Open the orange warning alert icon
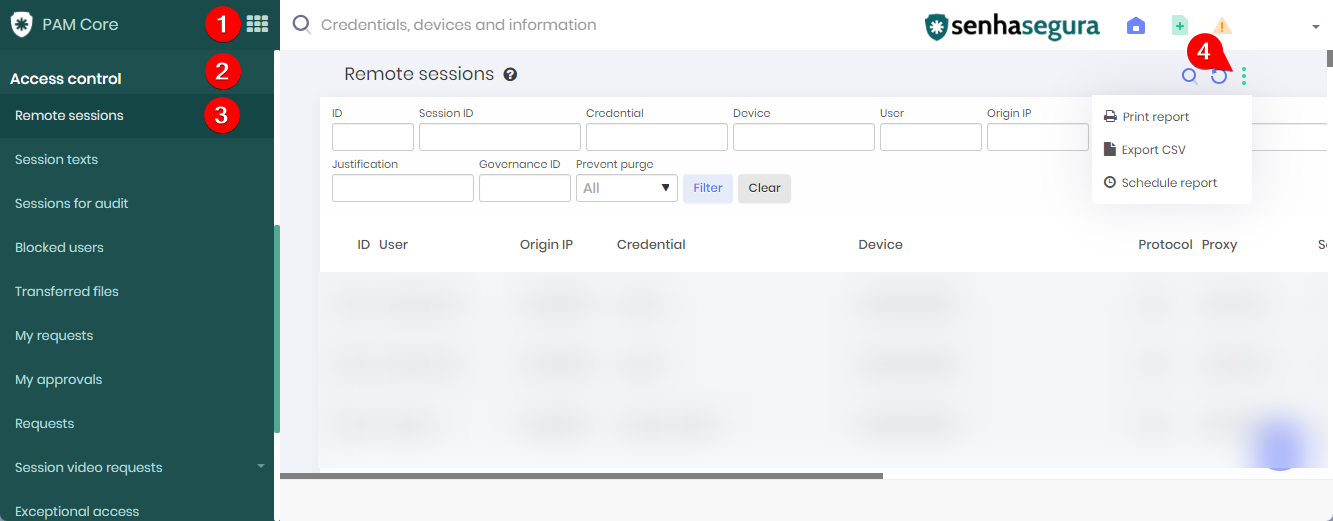1333x521 pixels. pos(1222,26)
